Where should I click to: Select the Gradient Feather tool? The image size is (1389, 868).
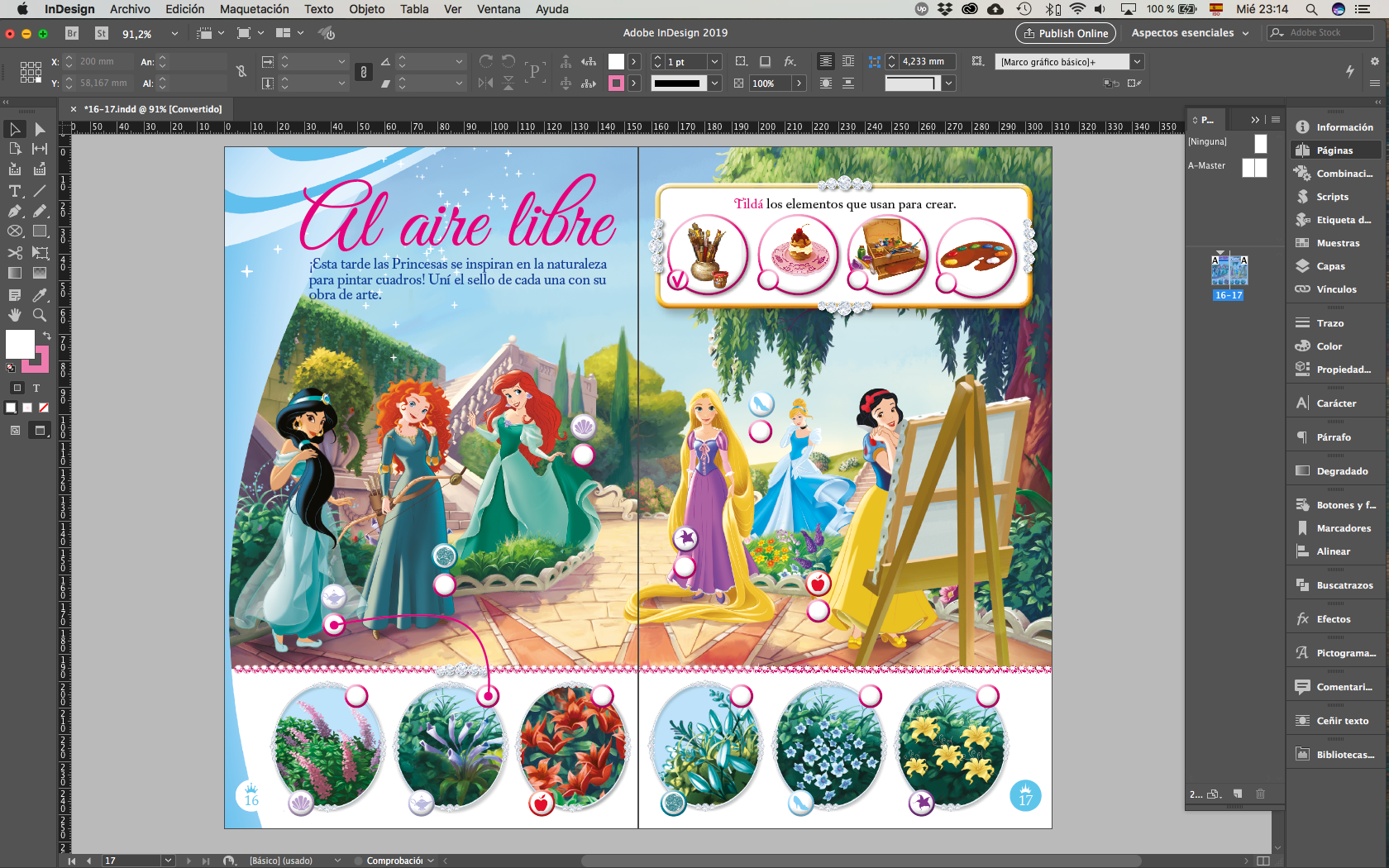coord(40,273)
